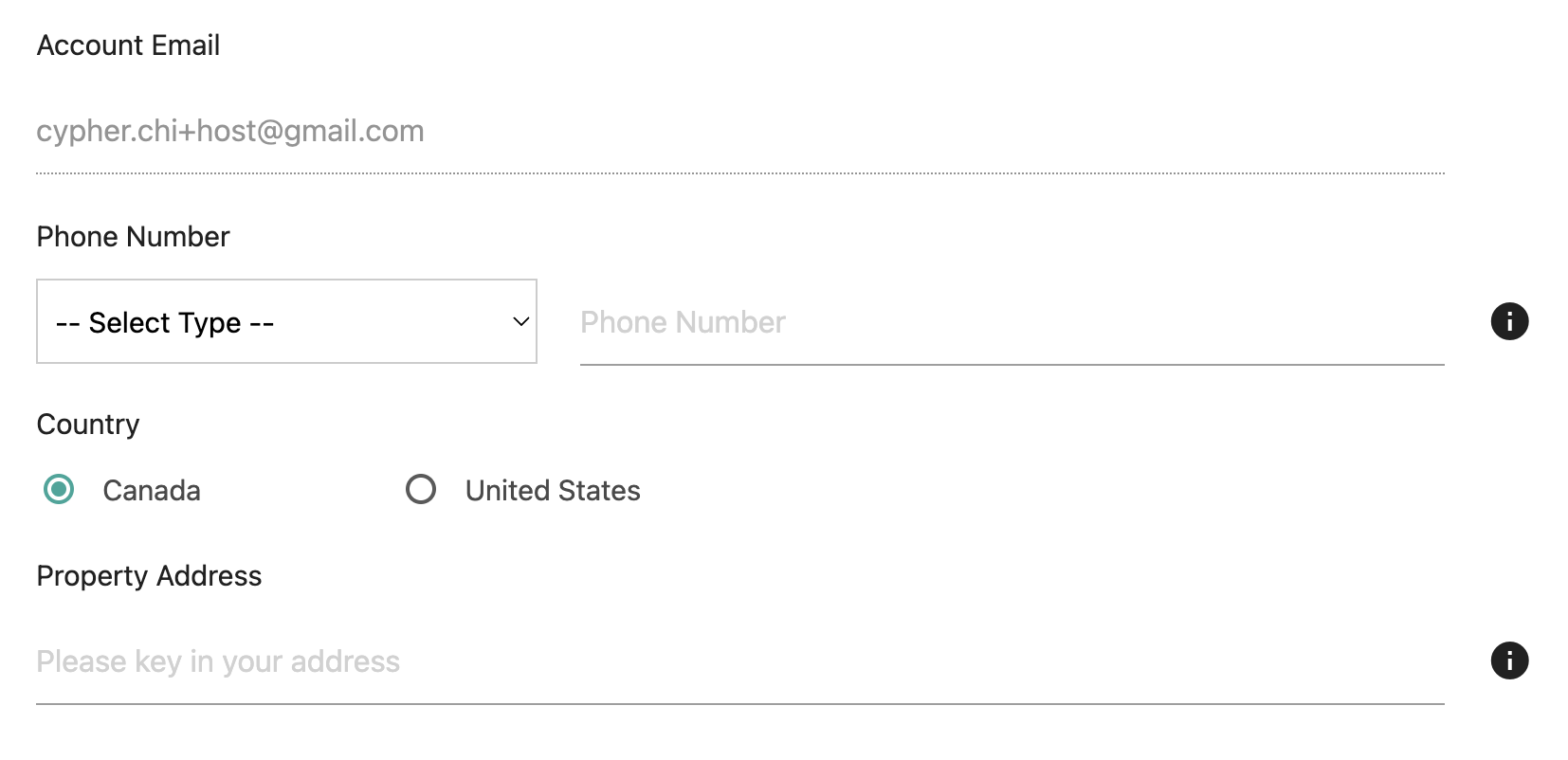The image size is (1568, 760).
Task: Click the "Account Email" heading label
Action: [x=128, y=45]
